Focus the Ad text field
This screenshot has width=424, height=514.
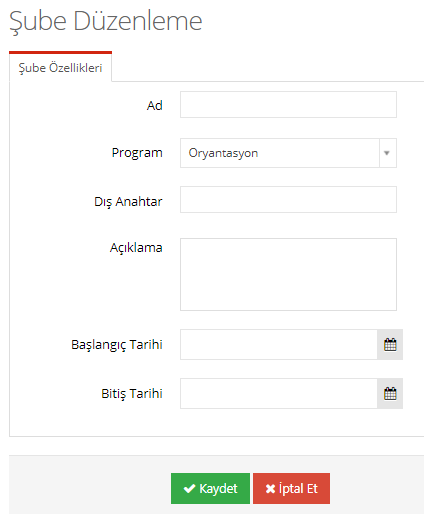pos(288,104)
